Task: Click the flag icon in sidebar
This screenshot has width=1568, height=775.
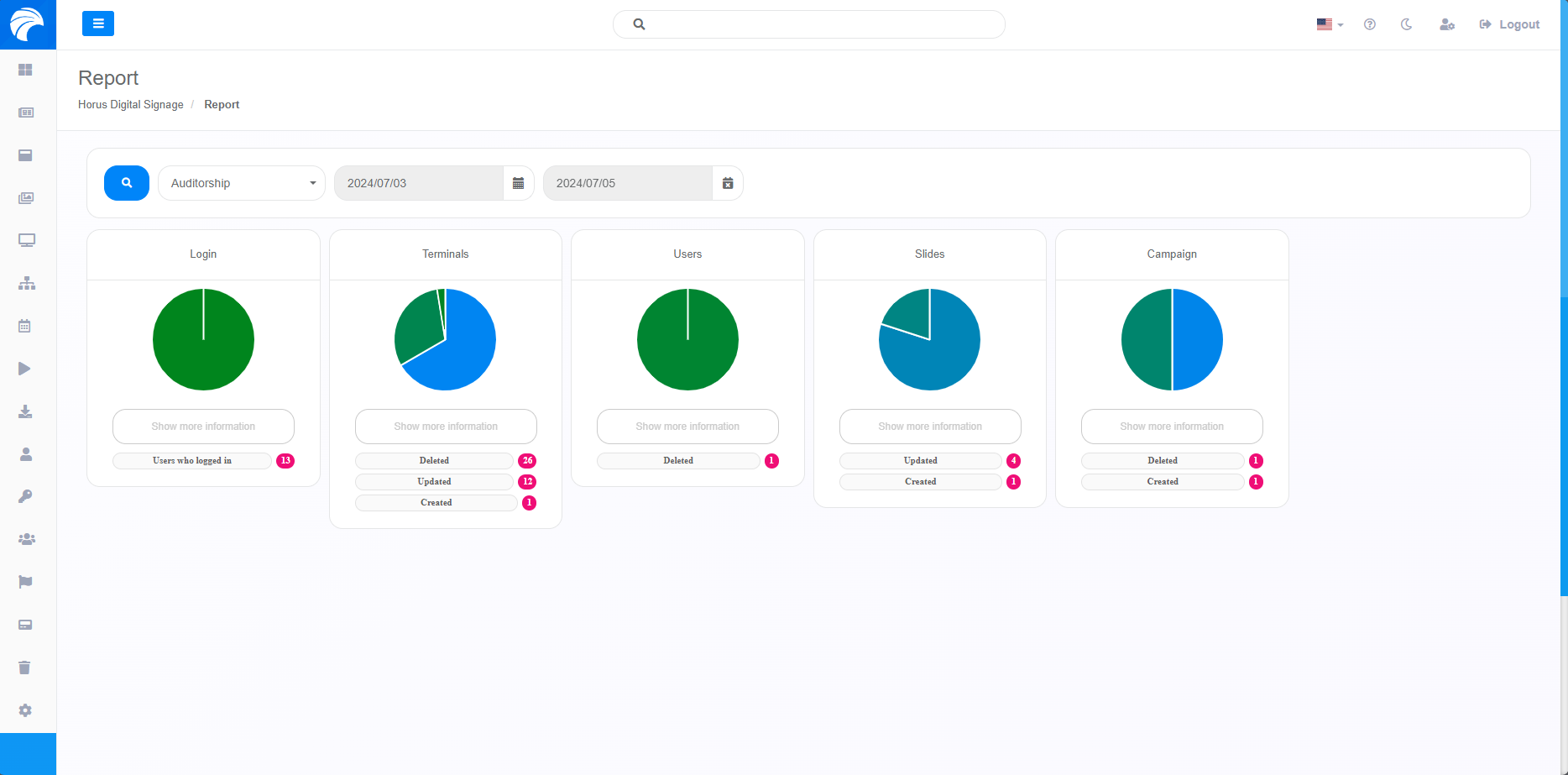Action: click(x=26, y=582)
